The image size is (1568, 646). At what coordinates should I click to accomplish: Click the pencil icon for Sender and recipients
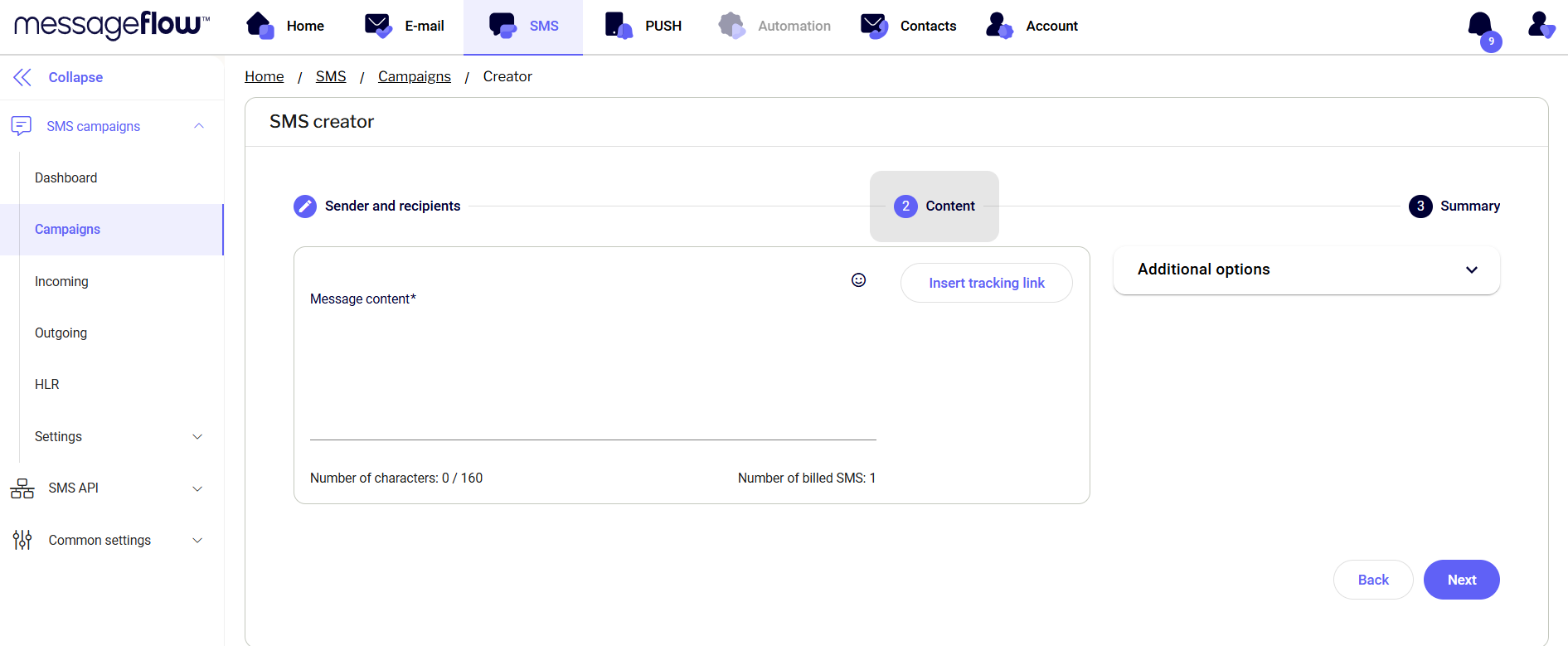(305, 206)
